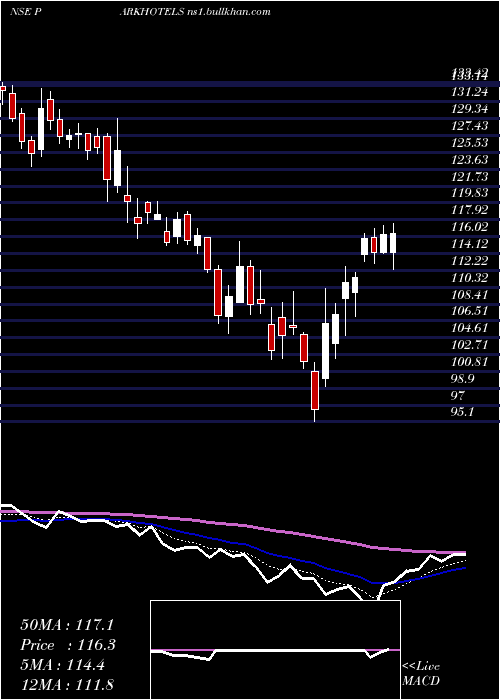Screen dimensions: 500x700
Task: Click the 108.41 price axis label
Action: pos(470,295)
